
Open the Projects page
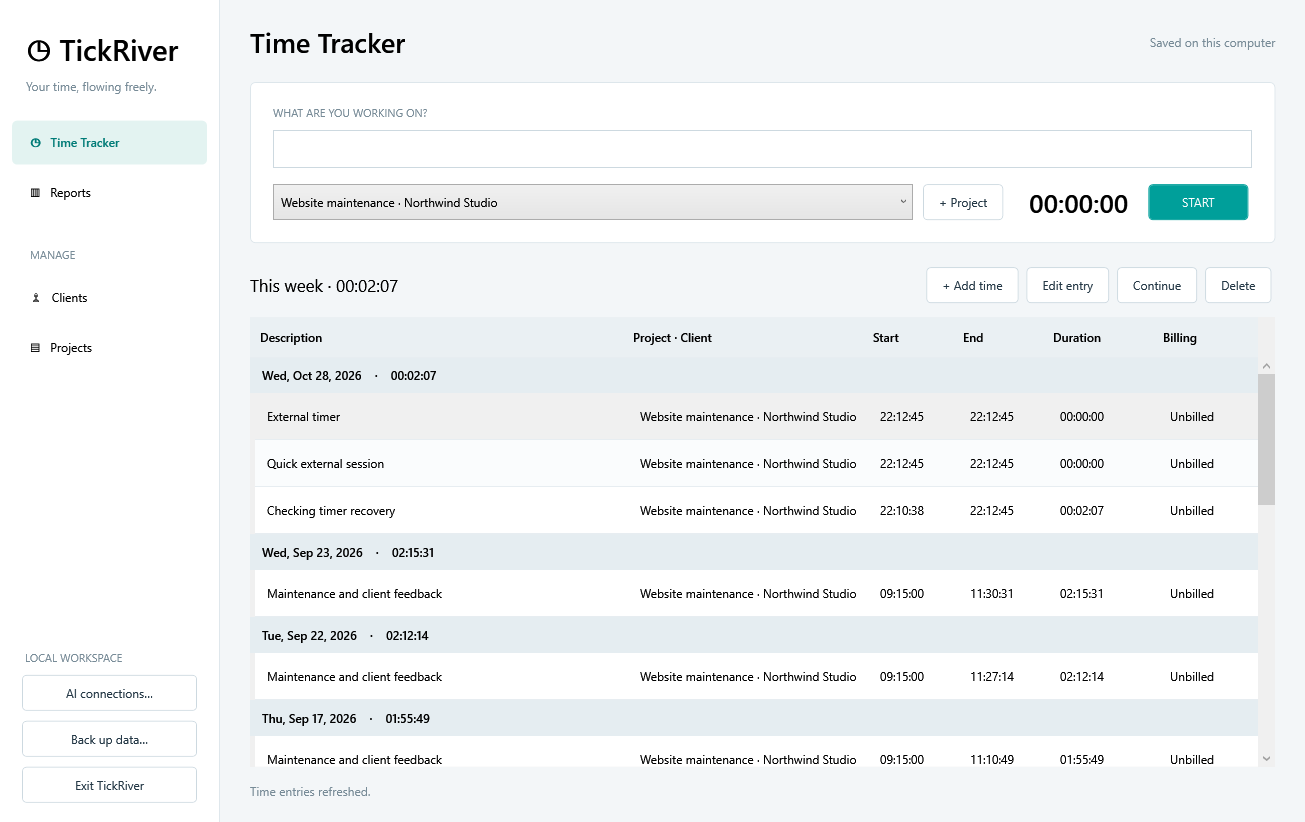110,348
